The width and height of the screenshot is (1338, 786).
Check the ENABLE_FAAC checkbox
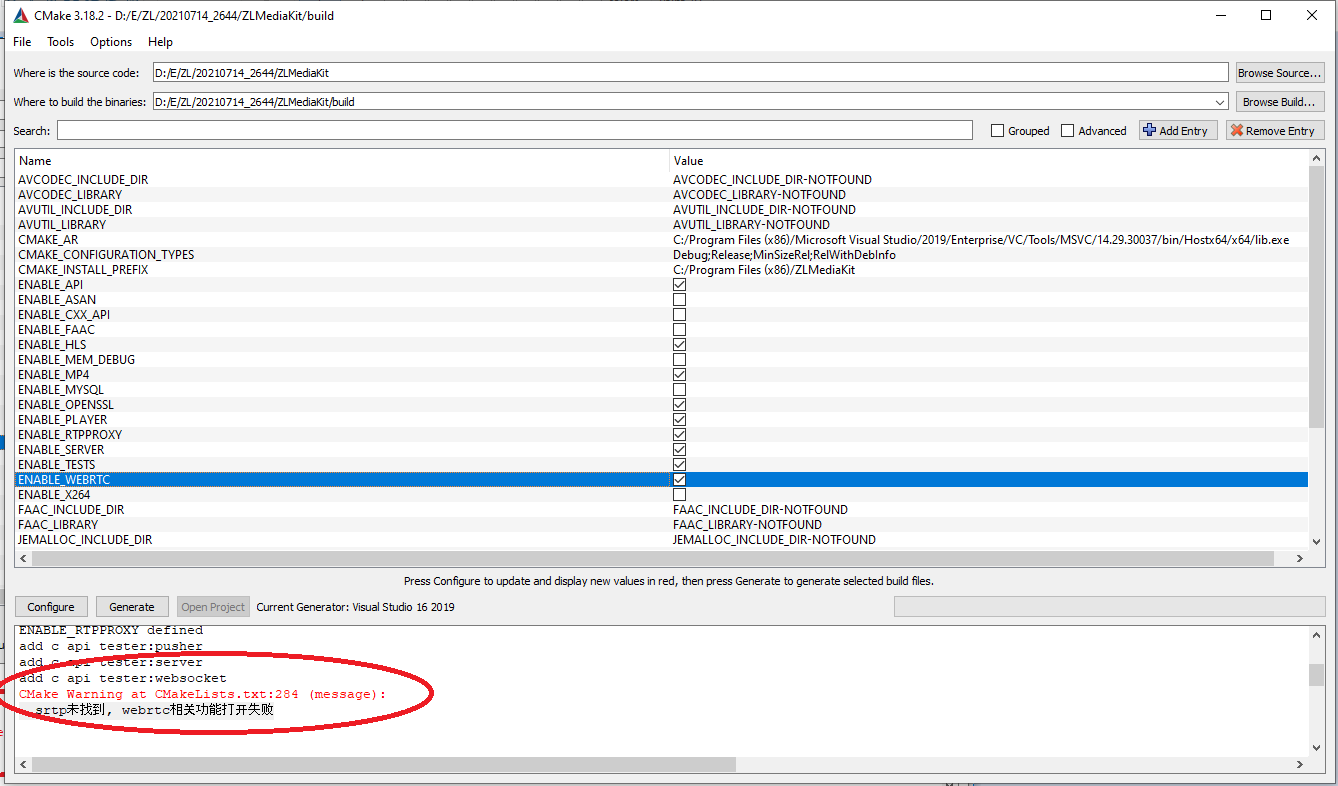(x=680, y=330)
